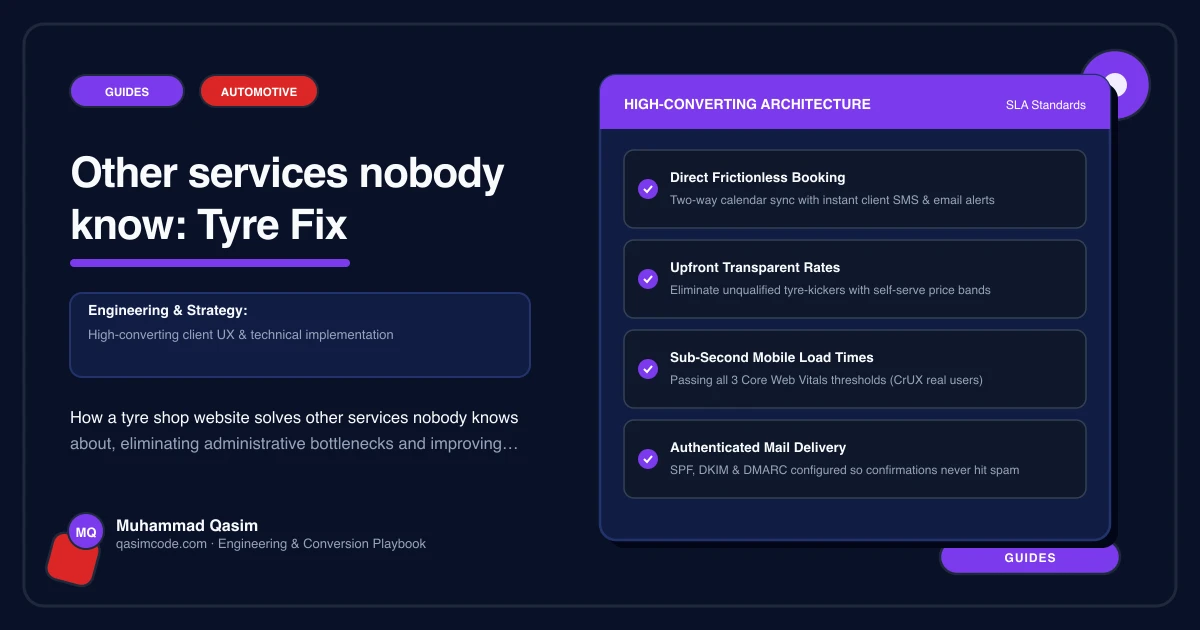
Task: Click the tyre shop website summary paragraph
Action: click(x=294, y=430)
